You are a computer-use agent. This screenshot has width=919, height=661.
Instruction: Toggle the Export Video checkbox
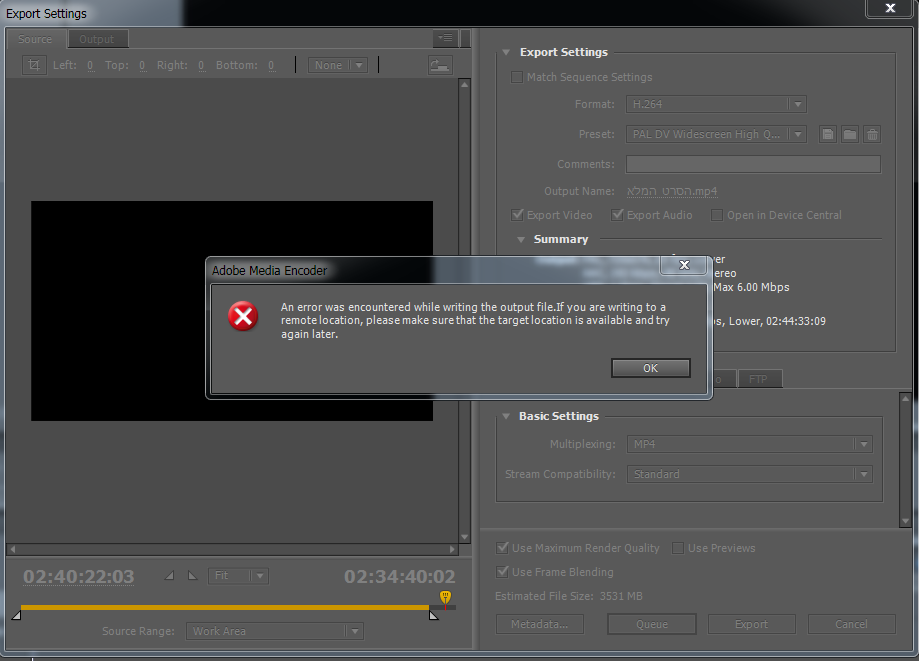(518, 215)
